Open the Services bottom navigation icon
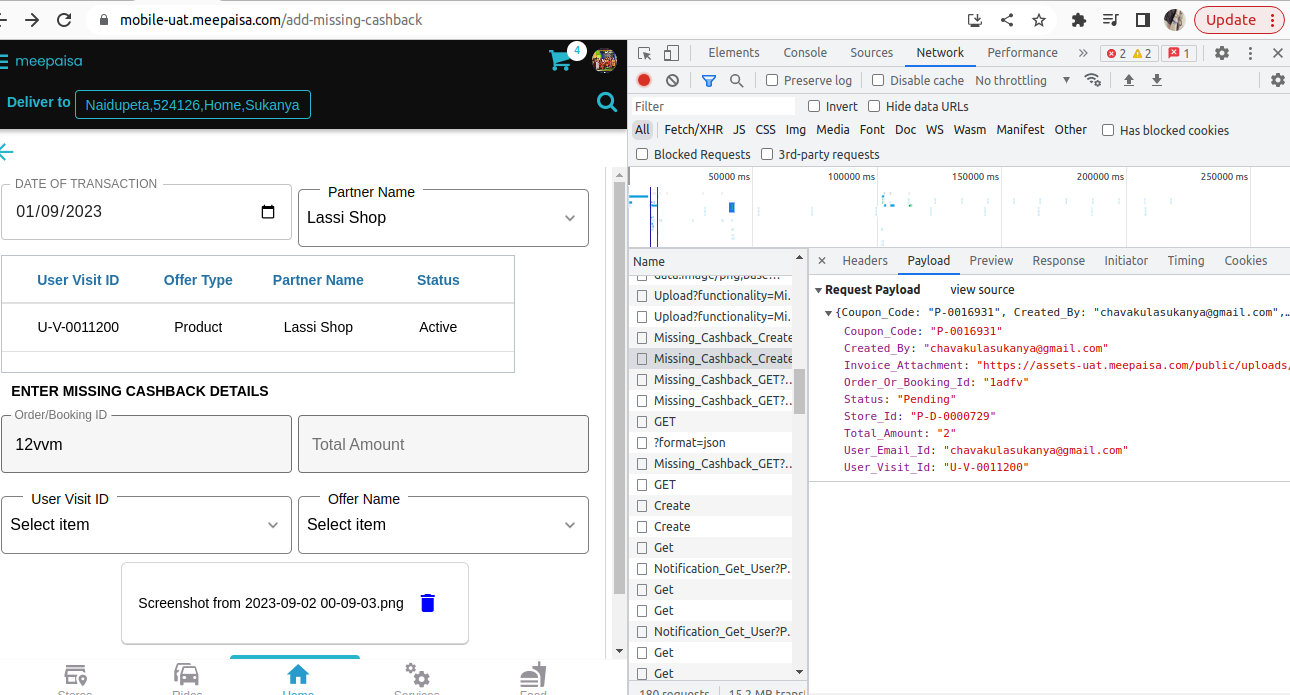The height and width of the screenshot is (695, 1290). coord(417,674)
